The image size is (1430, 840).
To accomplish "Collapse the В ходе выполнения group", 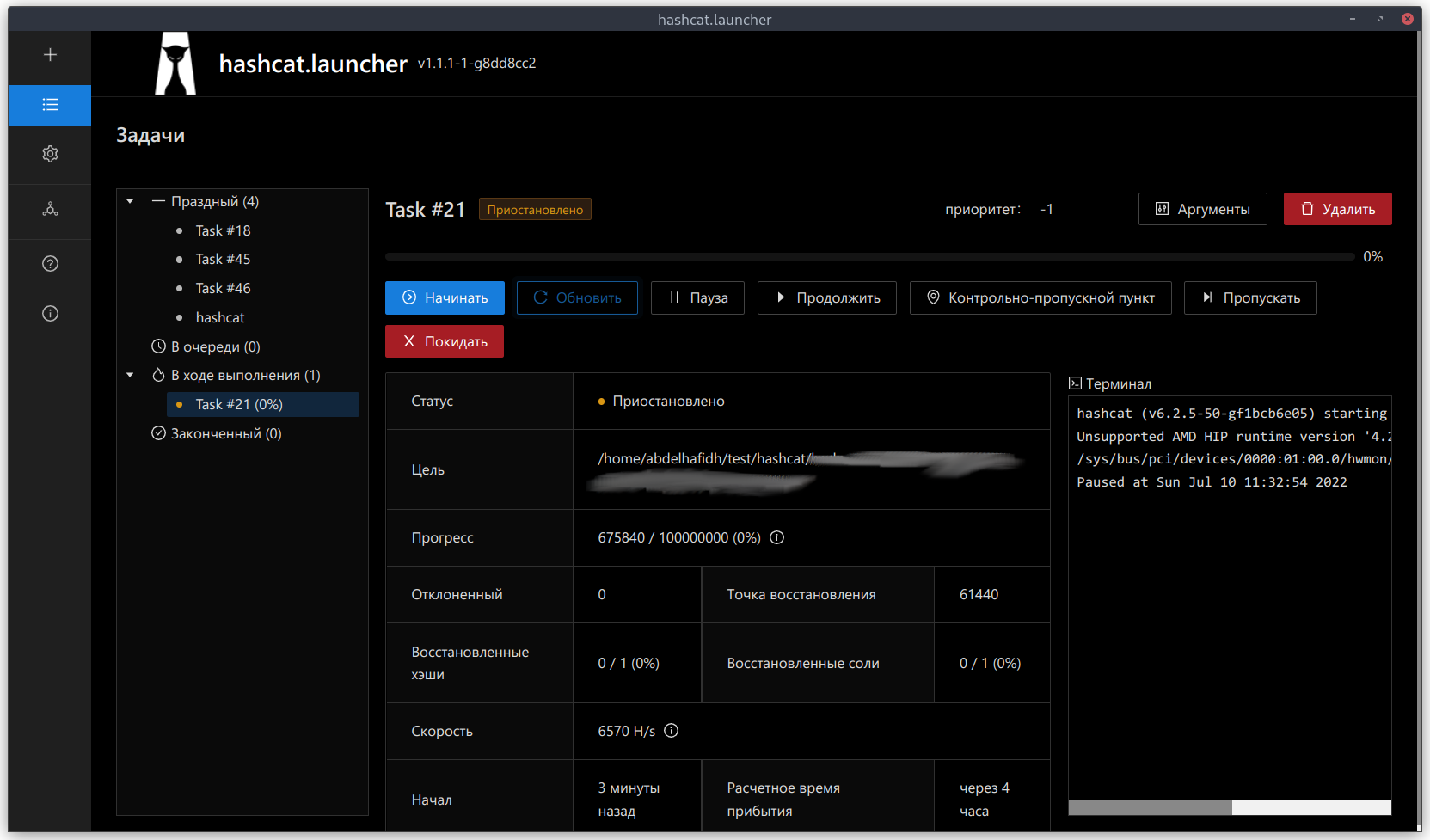I will coord(130,375).
